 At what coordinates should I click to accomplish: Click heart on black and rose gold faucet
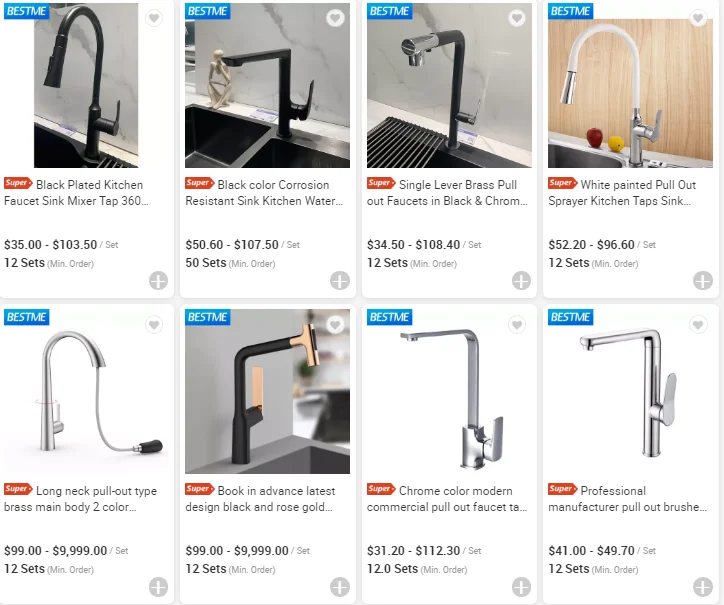[x=335, y=325]
